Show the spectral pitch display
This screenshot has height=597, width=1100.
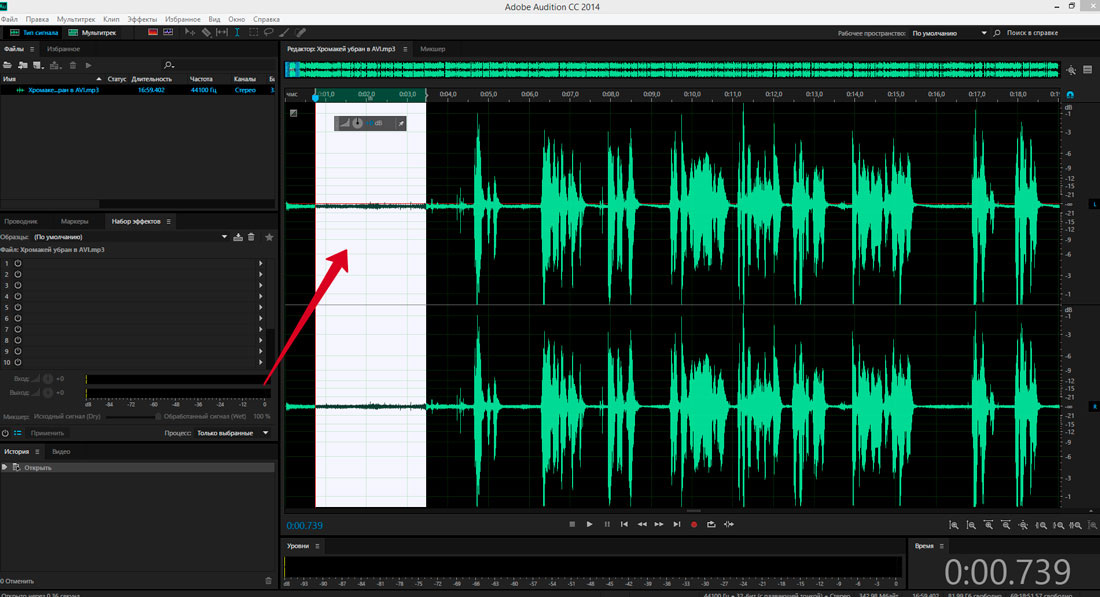click(x=168, y=32)
